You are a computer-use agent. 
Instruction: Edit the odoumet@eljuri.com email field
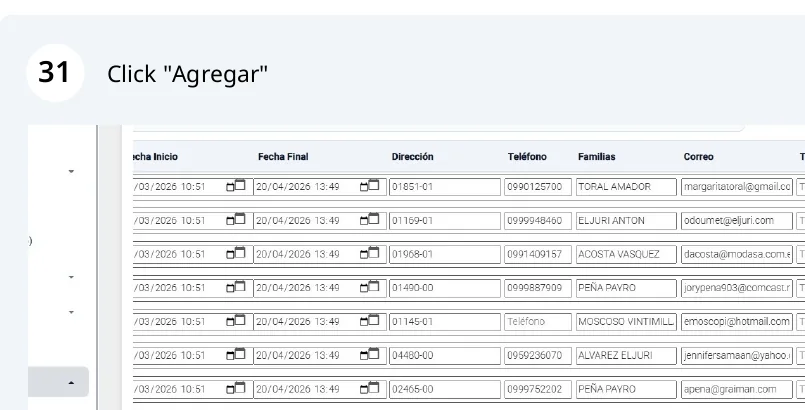pos(737,221)
